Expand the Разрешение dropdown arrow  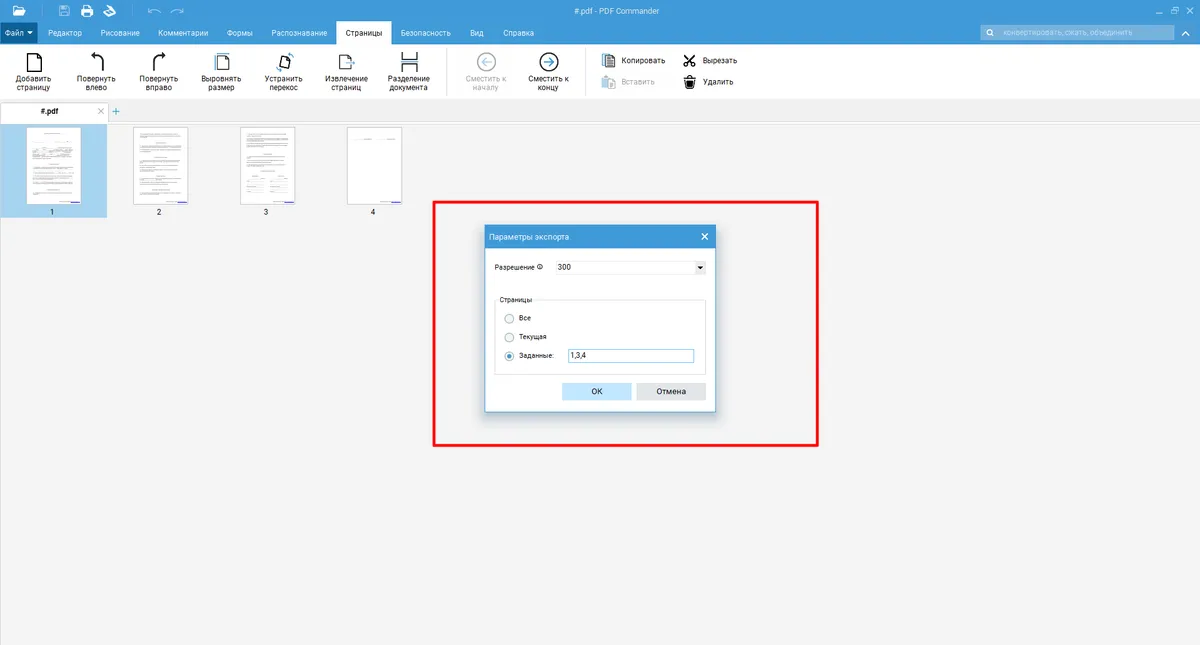(x=700, y=268)
